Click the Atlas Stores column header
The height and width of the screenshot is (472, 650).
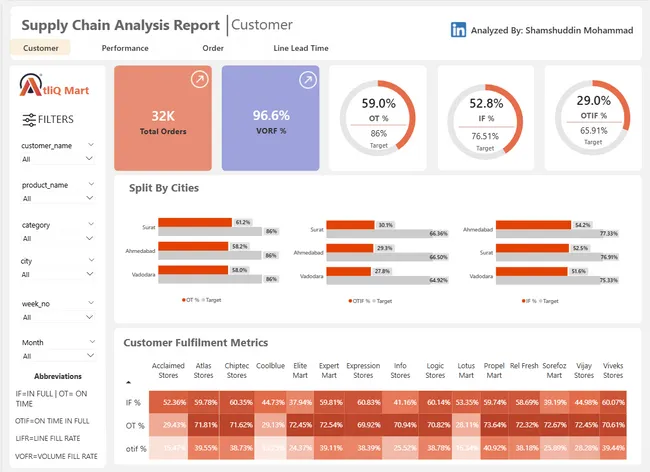pyautogui.click(x=205, y=372)
